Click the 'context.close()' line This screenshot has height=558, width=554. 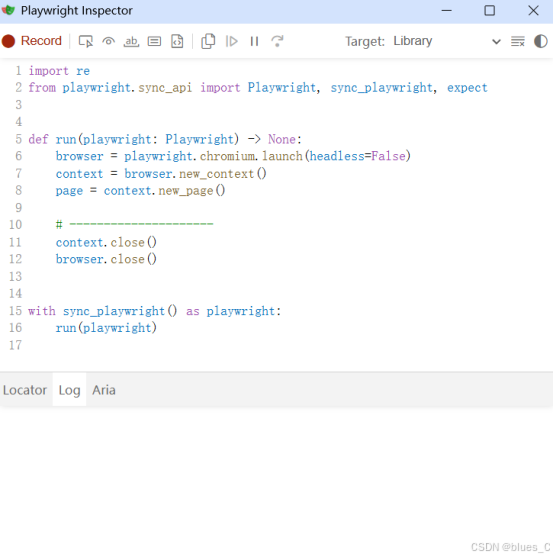pos(106,242)
